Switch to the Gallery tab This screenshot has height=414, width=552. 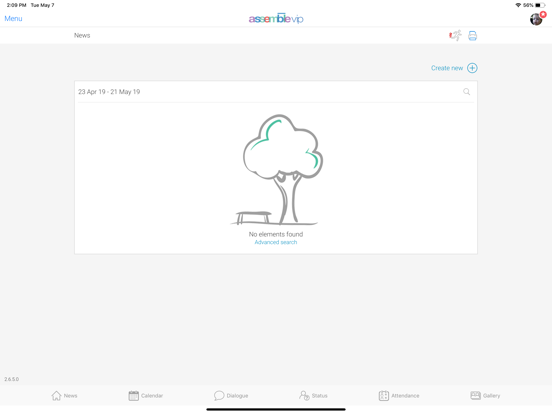point(485,396)
